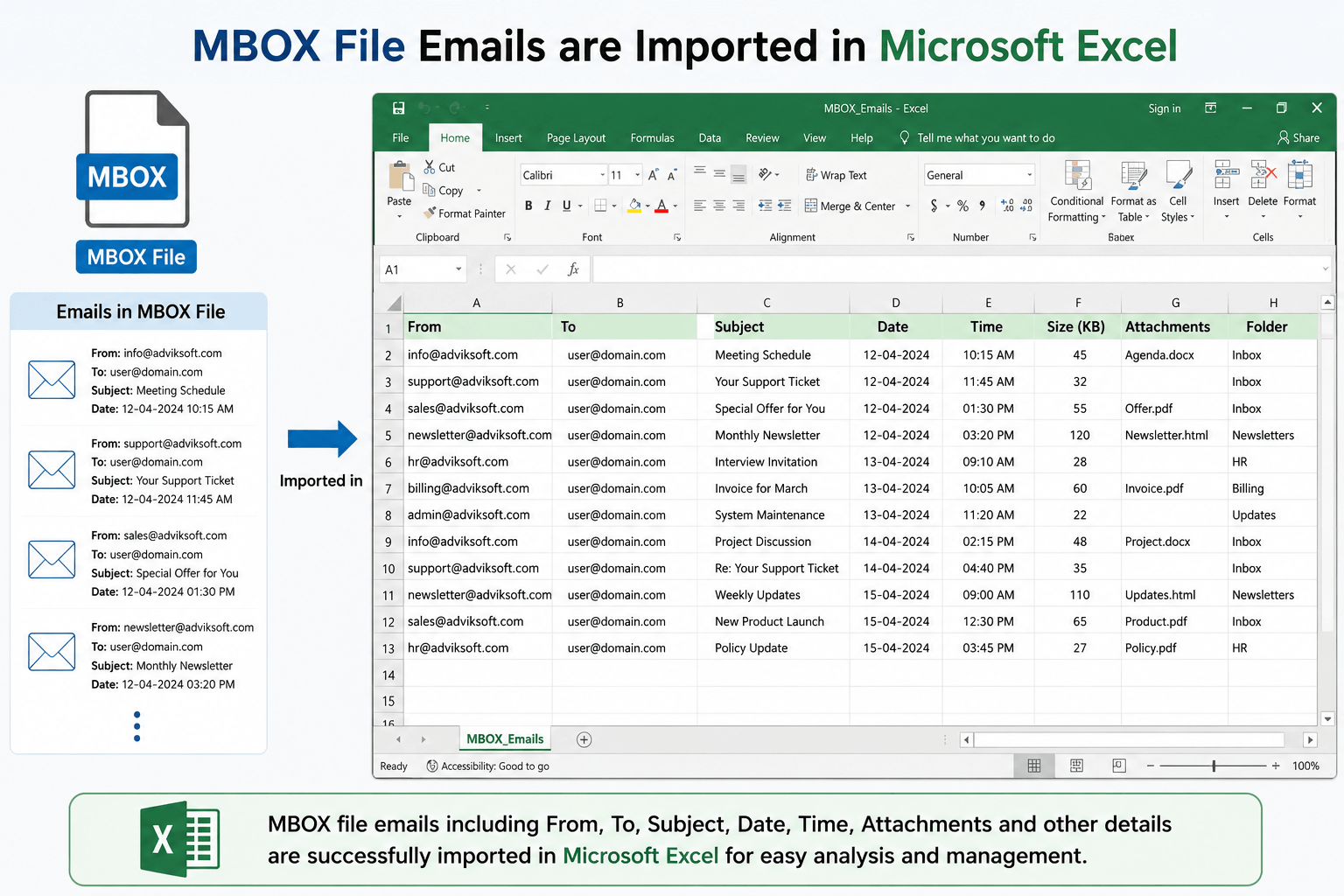Click Decrease Indent icon
The width and height of the screenshot is (1344, 896).
[765, 206]
